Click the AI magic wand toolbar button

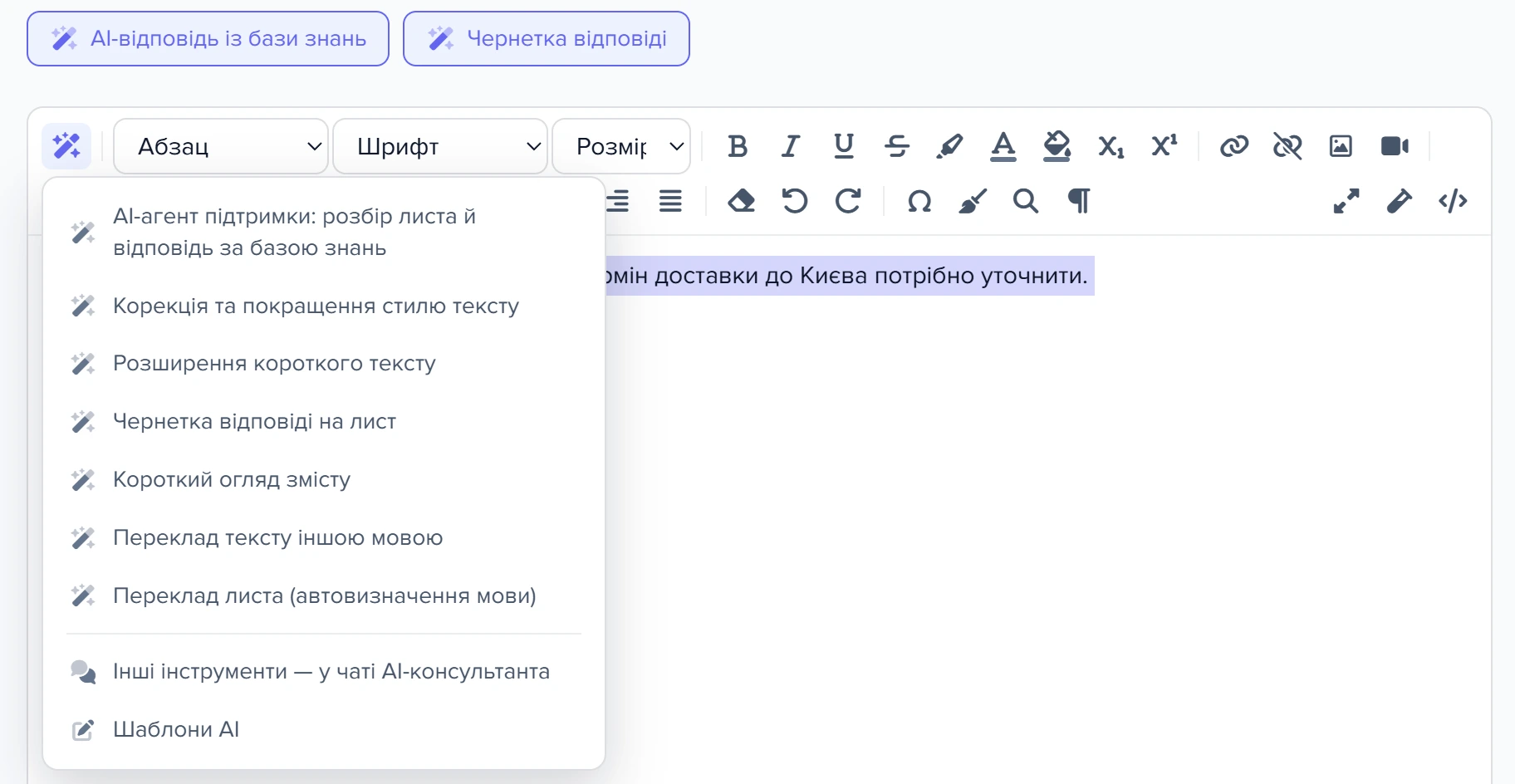click(x=66, y=146)
